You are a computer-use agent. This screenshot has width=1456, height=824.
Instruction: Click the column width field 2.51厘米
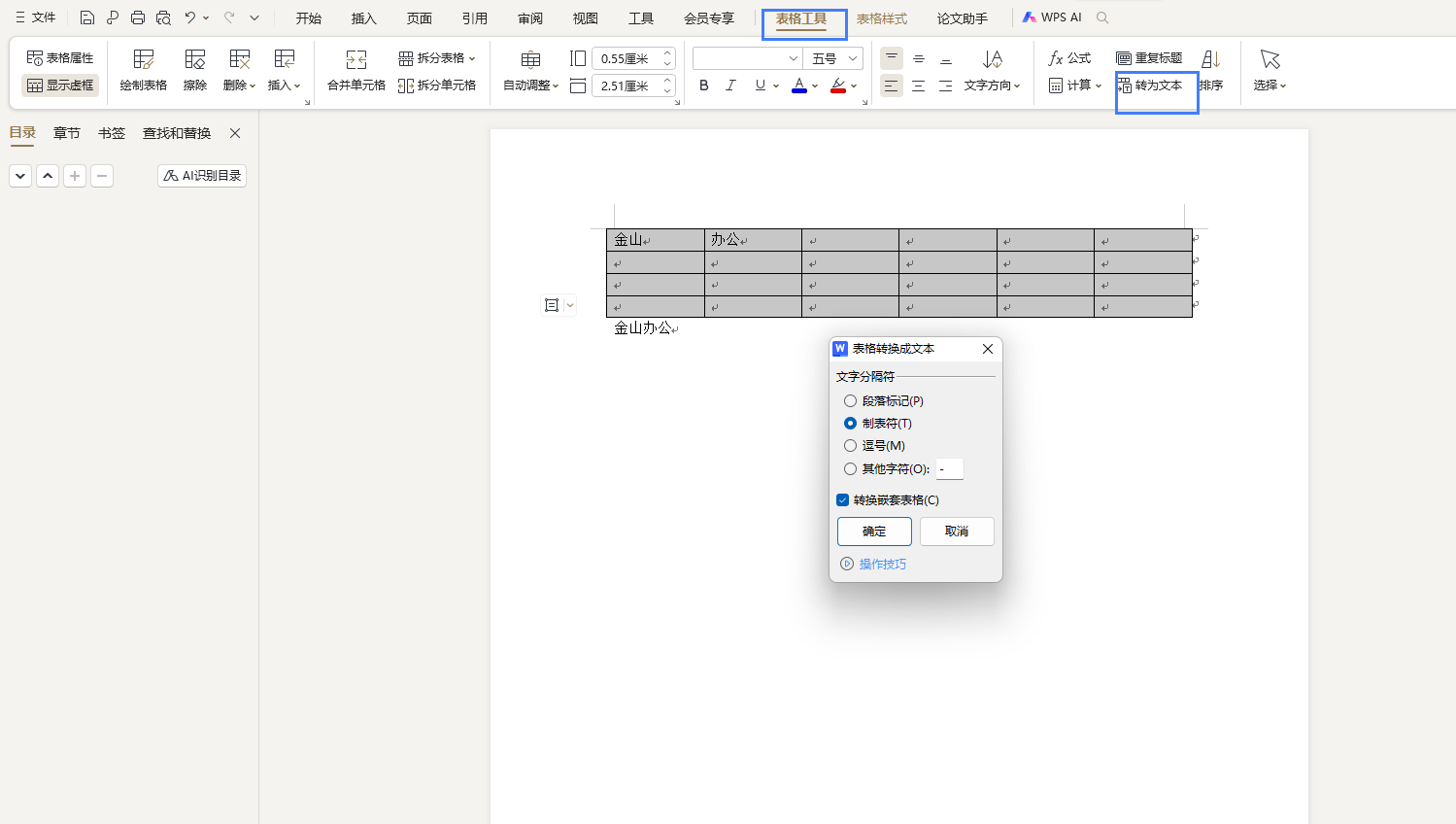point(626,86)
